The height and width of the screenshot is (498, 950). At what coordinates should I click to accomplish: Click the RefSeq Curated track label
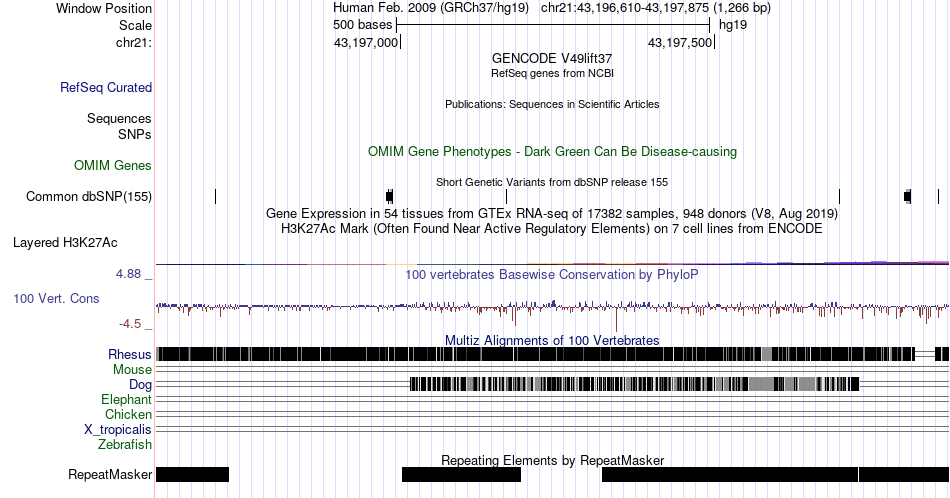[105, 87]
